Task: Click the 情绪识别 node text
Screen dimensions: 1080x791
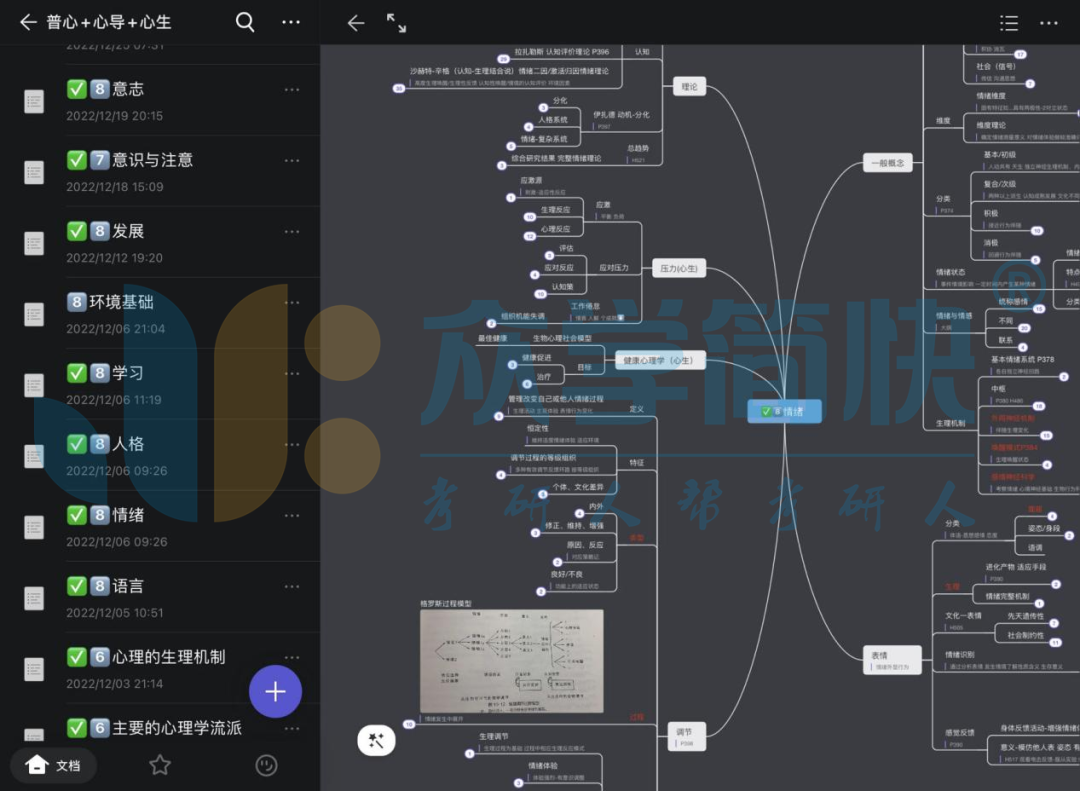Action: tap(959, 655)
